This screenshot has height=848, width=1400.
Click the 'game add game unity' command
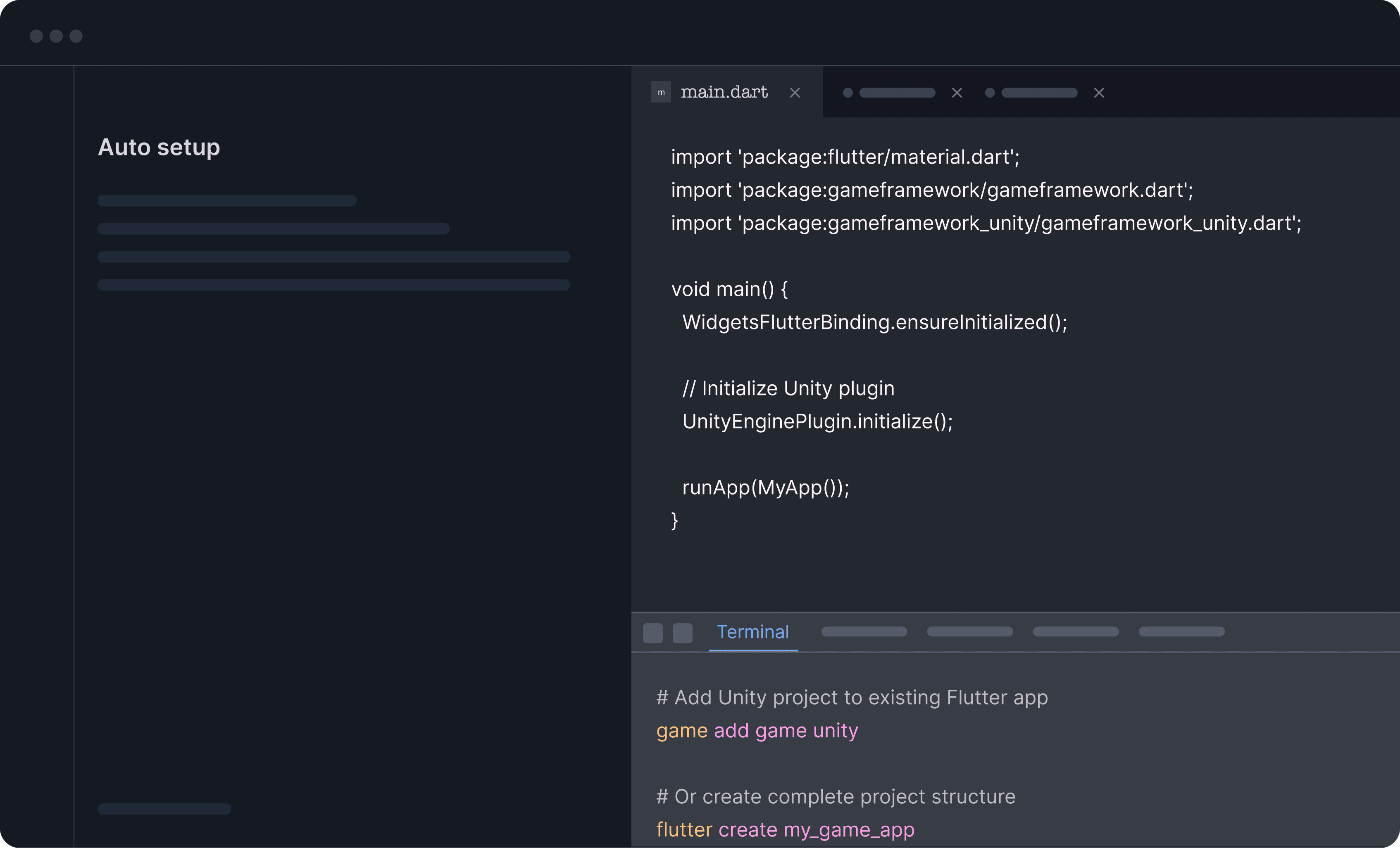pos(757,730)
